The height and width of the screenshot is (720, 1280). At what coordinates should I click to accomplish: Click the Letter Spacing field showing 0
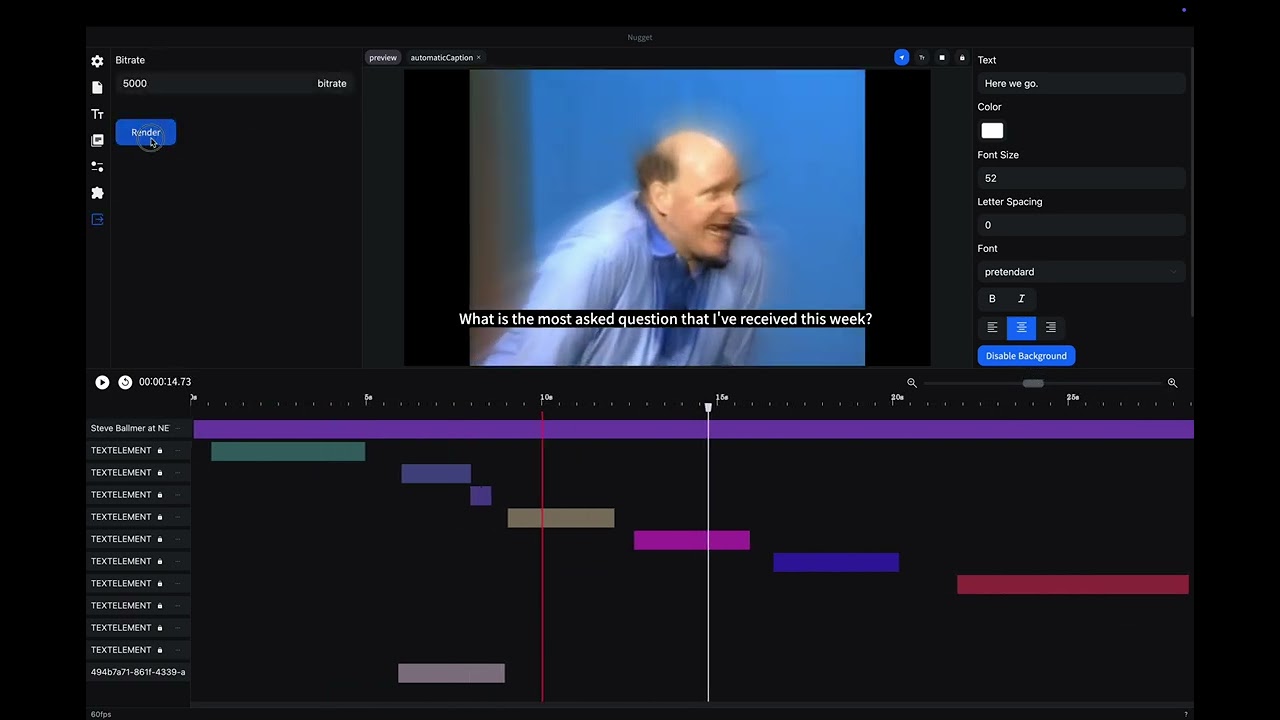1081,225
